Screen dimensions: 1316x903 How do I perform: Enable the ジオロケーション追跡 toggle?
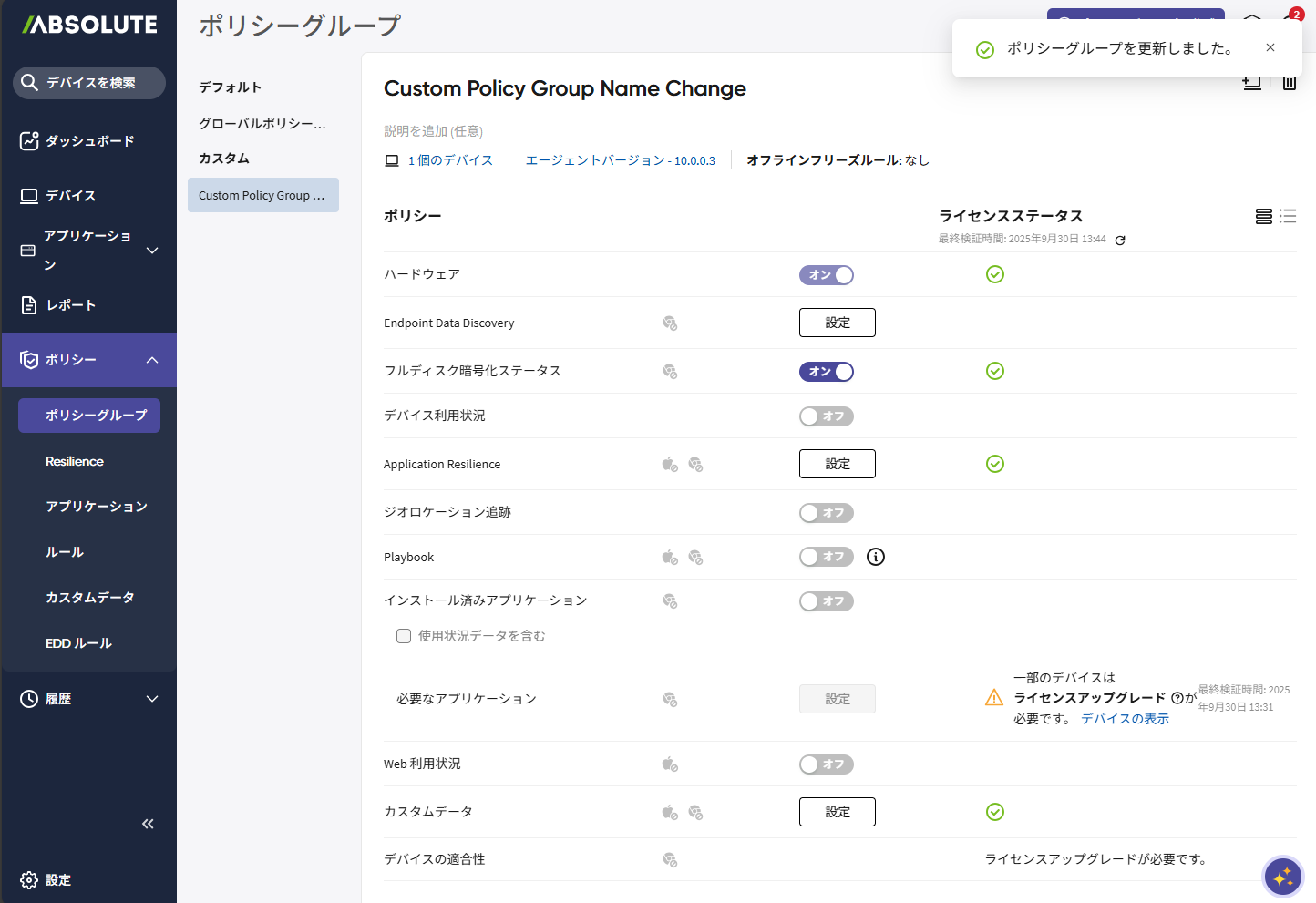click(x=826, y=513)
